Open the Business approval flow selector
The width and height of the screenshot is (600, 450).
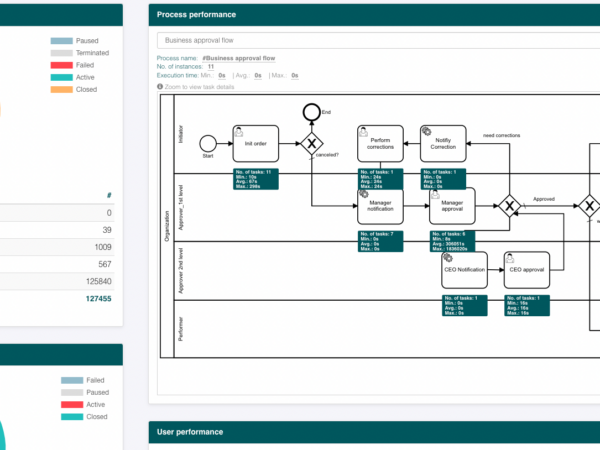[378, 40]
